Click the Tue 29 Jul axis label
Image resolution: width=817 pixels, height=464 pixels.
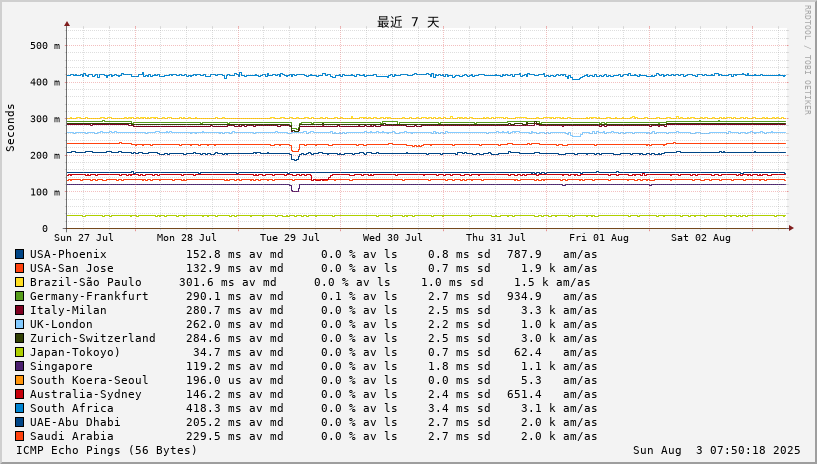click(290, 238)
